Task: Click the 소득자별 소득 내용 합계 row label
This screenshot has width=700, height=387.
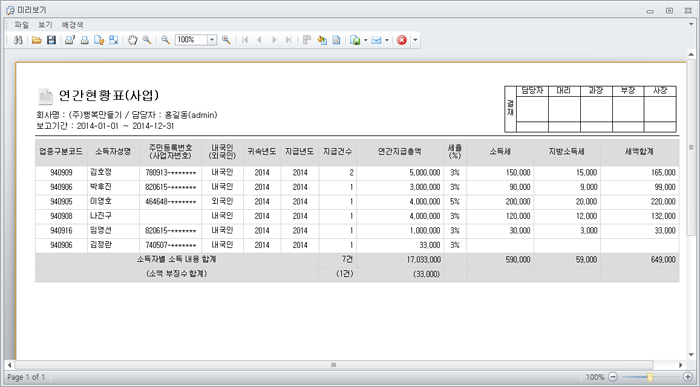Action: (177, 259)
